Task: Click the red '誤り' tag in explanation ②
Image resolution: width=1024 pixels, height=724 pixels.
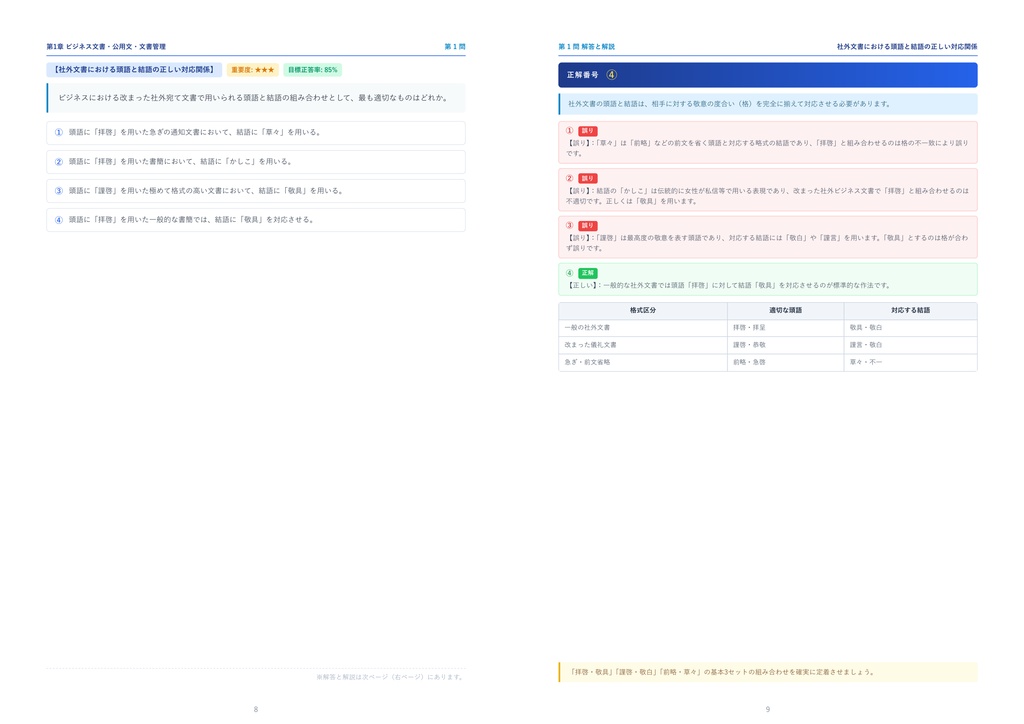Action: (588, 178)
